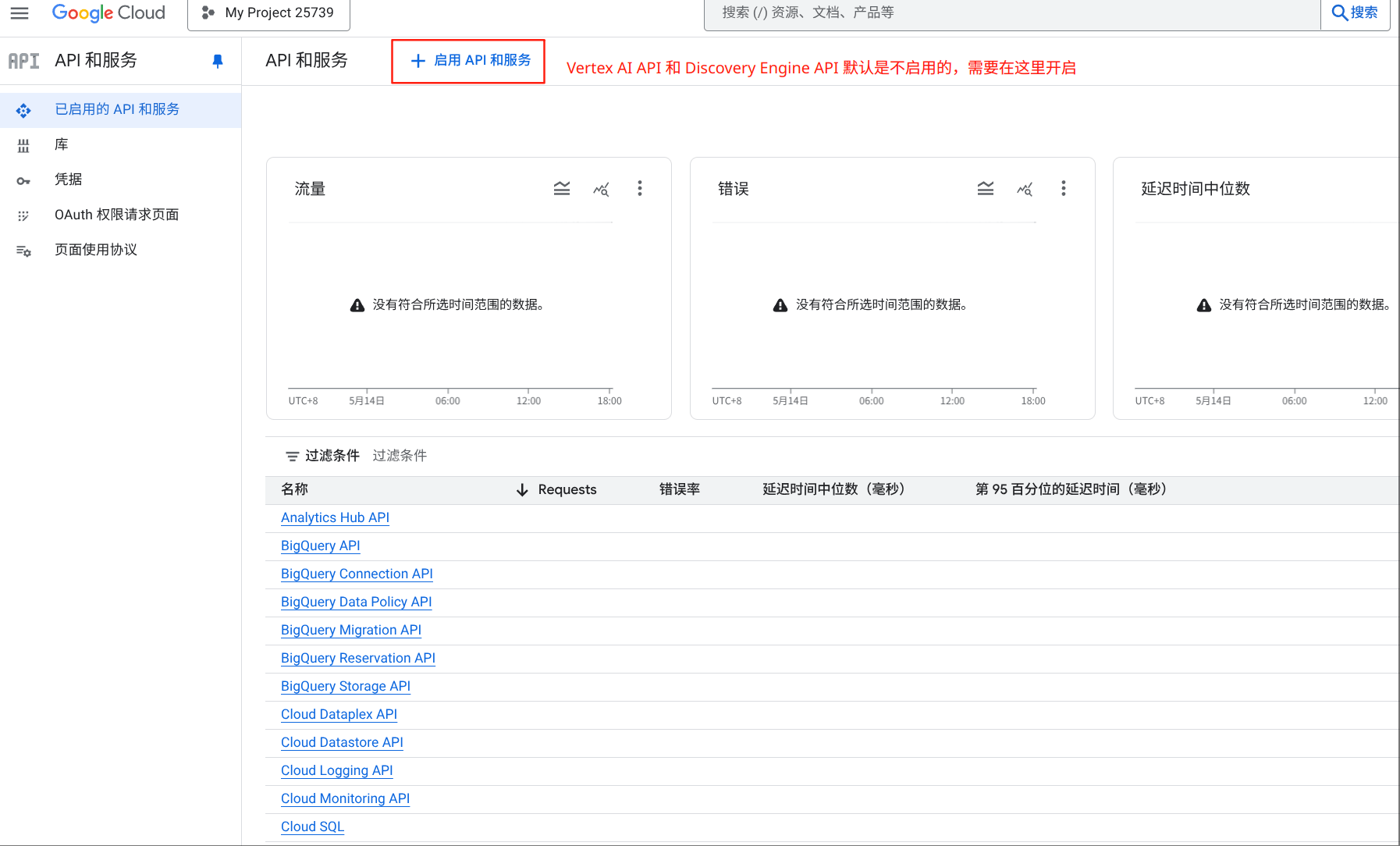Viewport: 1400px width, 846px height.
Task: Click the API 和服务 page heading
Action: pos(307,61)
